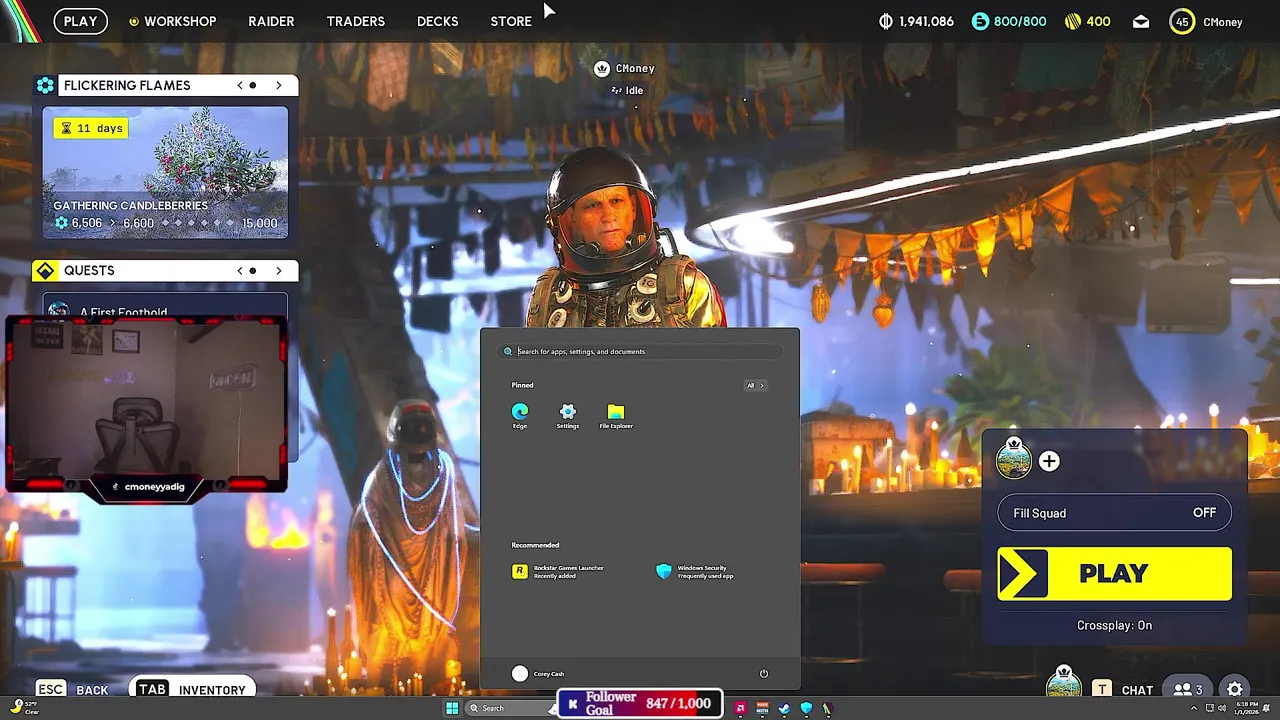Viewport: 1280px width, 720px height.
Task: Open the Gathering Candleberries event card
Action: coord(165,173)
